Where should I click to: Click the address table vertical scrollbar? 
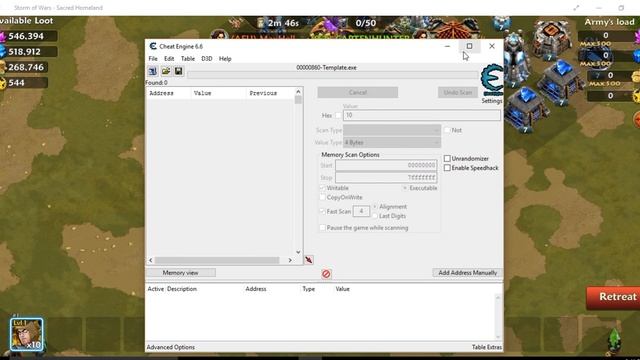498,317
